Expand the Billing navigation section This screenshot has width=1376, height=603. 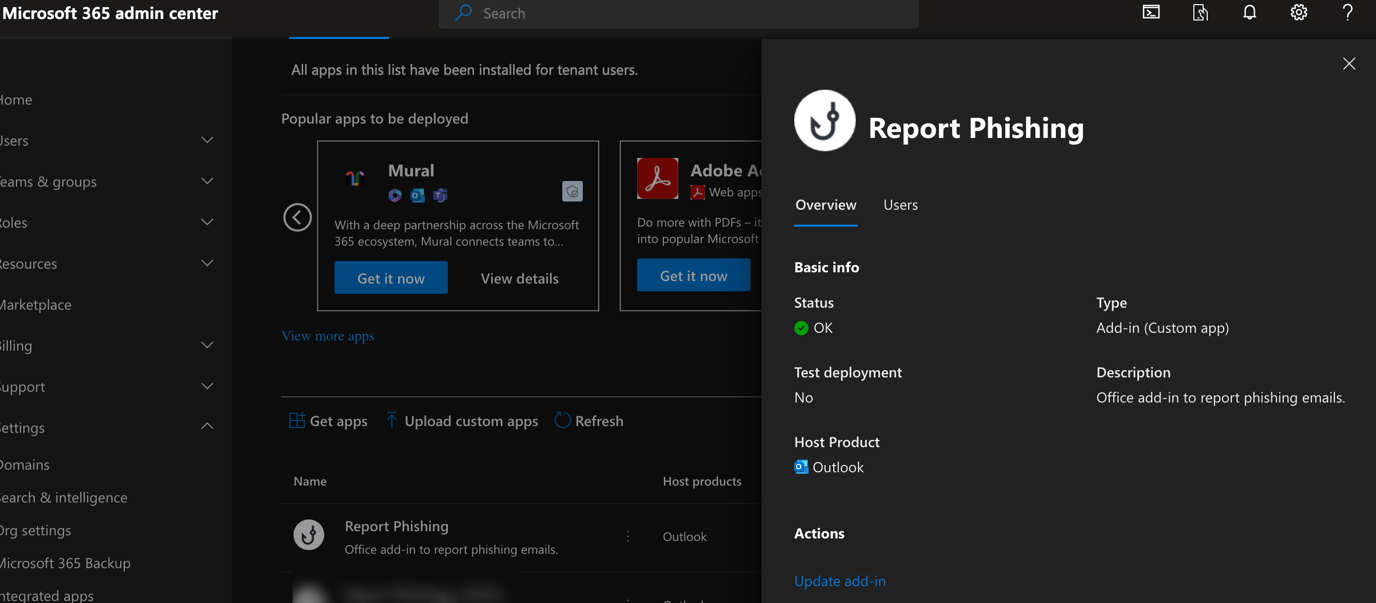(207, 345)
